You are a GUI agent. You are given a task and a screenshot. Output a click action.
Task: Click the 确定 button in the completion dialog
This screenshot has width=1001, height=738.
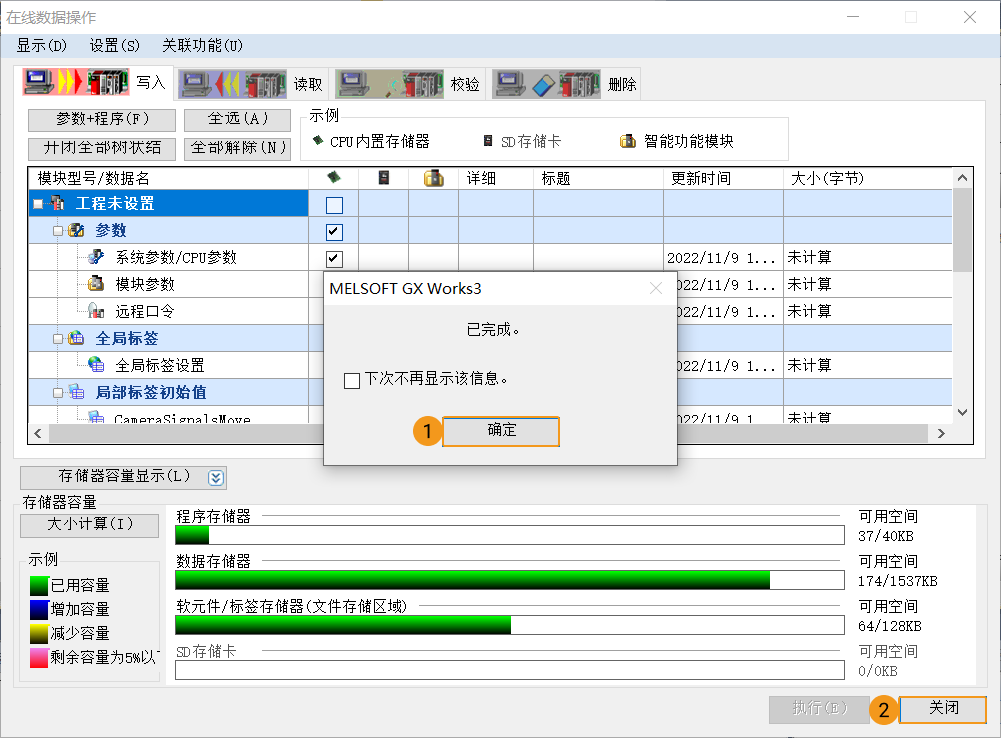pyautogui.click(x=499, y=431)
